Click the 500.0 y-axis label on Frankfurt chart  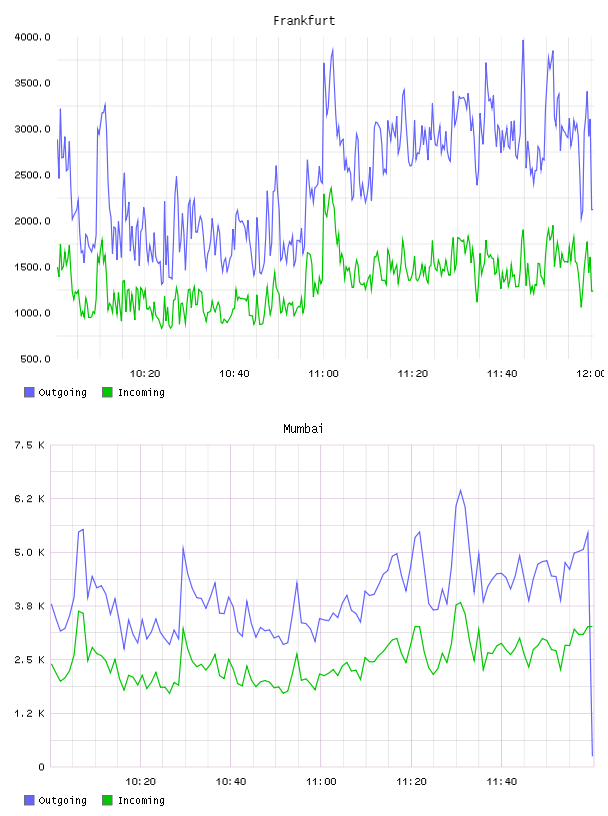click(x=35, y=359)
